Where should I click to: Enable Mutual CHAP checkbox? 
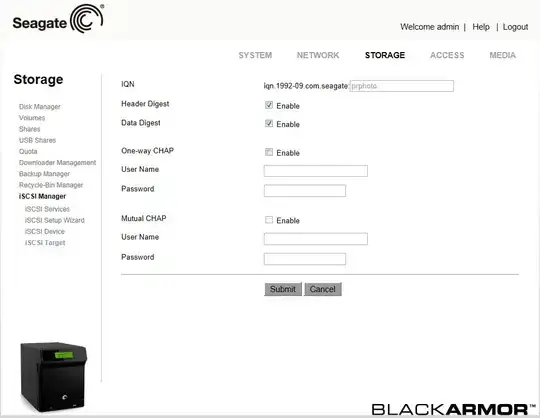269,220
